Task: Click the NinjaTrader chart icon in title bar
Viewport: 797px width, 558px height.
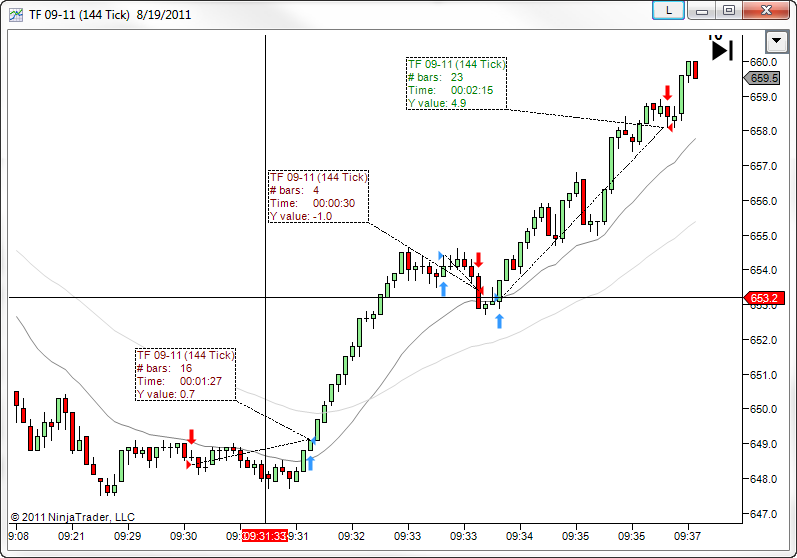Action: pos(16,15)
